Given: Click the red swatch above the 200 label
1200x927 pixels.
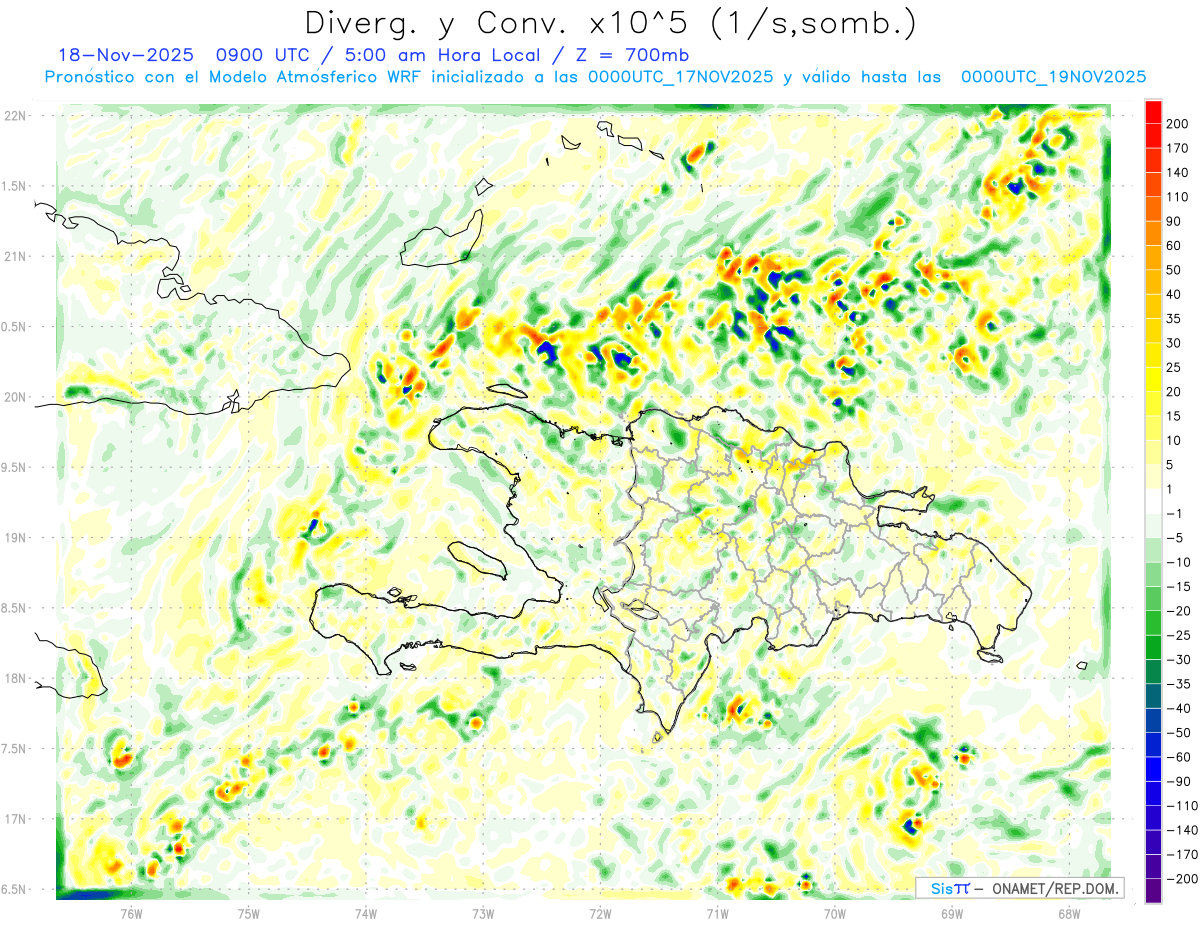Looking at the screenshot, I should tap(1153, 111).
